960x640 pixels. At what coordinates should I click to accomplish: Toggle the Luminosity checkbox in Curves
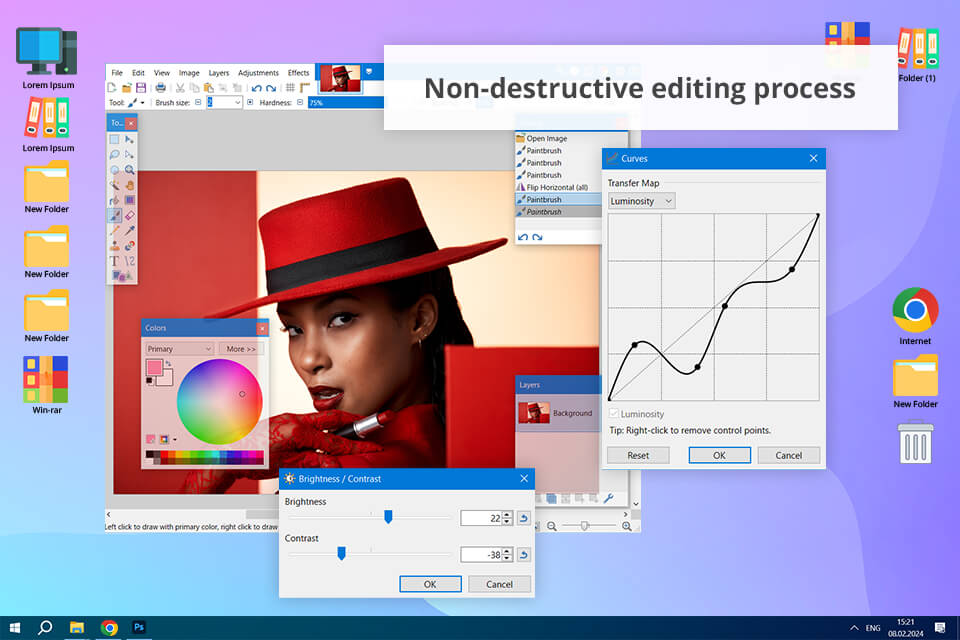[614, 413]
